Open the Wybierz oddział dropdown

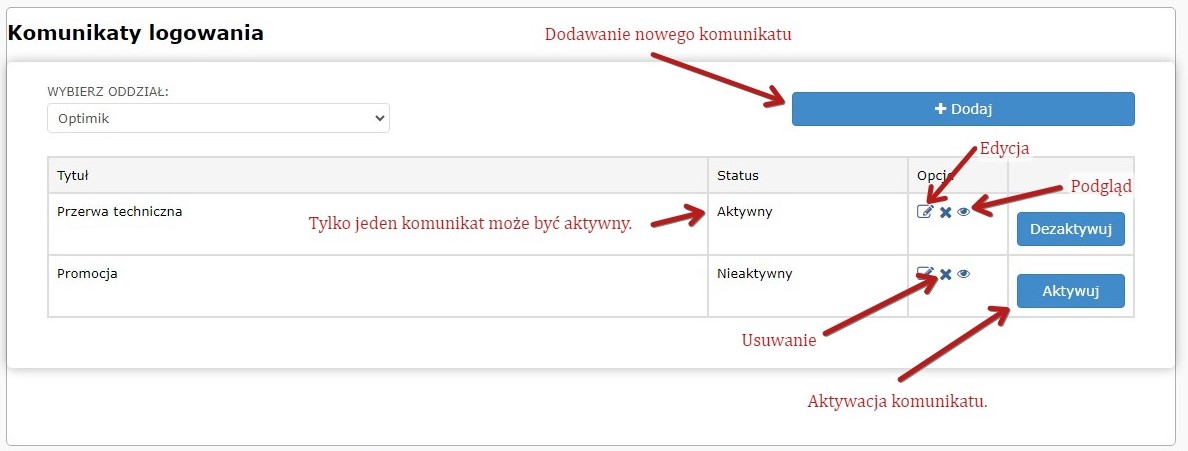coord(218,118)
